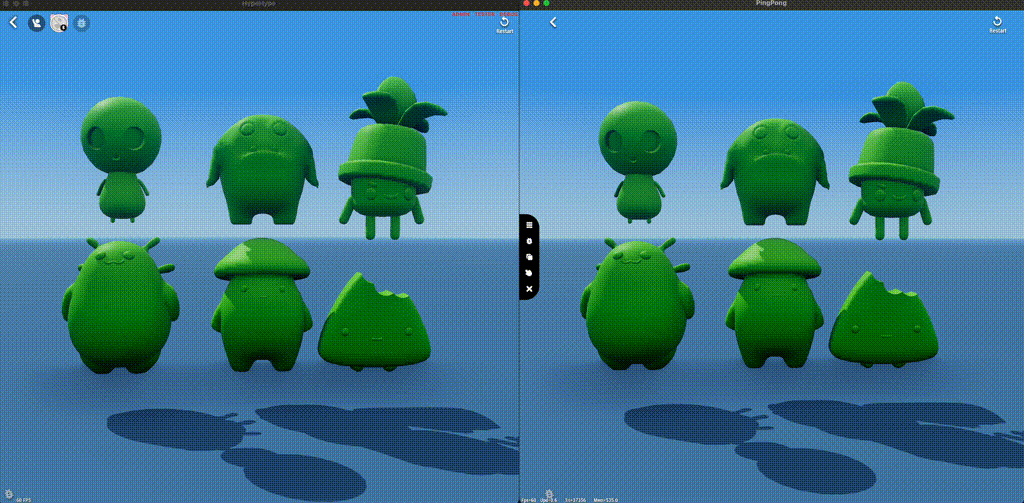Open the hamburger menu in black side panel
Viewport: 1024px width, 503px height.
coord(529,225)
